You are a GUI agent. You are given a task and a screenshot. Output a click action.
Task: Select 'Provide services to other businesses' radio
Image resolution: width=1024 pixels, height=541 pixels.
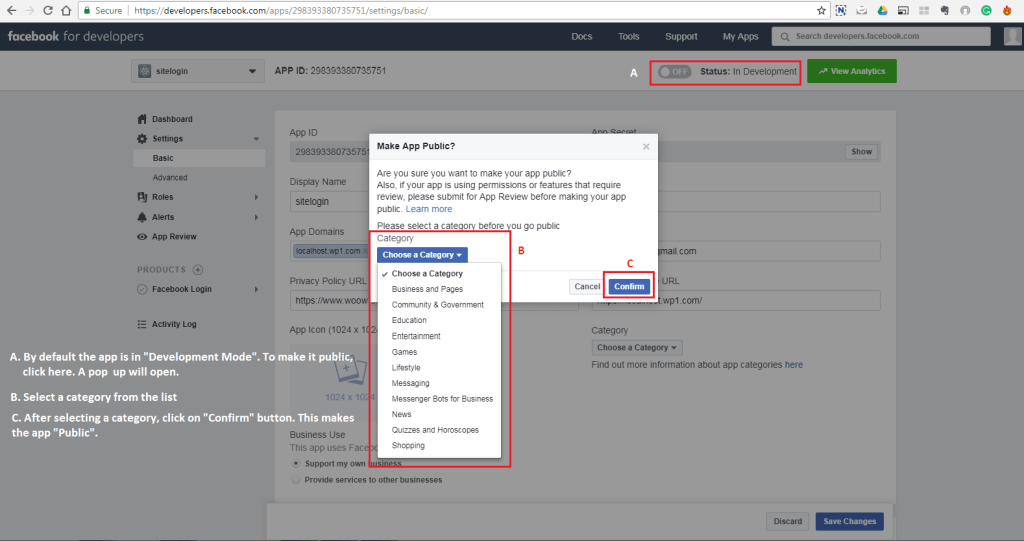(x=296, y=480)
